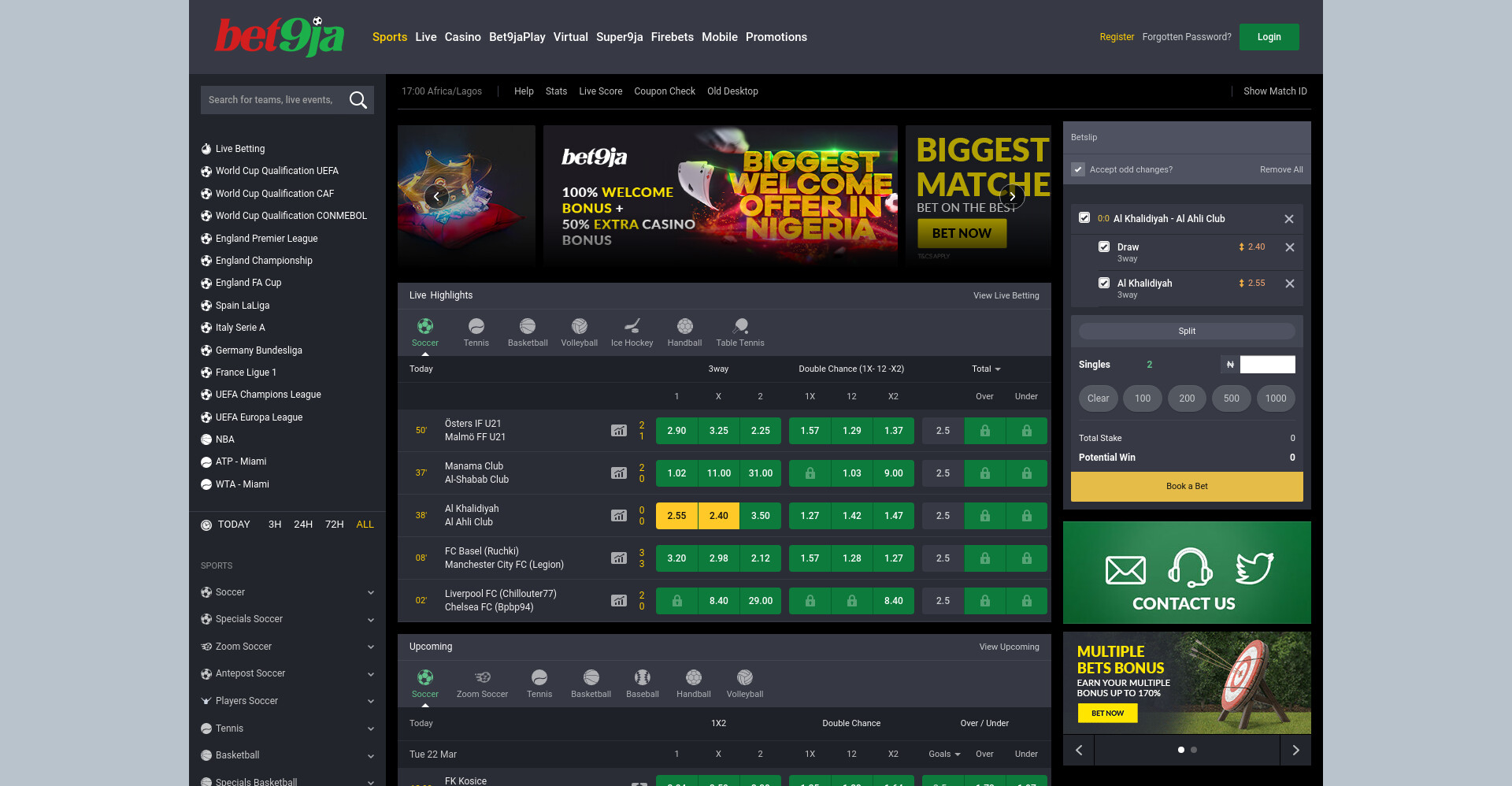Open stats icon for Manama Club match
The width and height of the screenshot is (1512, 786).
[619, 473]
